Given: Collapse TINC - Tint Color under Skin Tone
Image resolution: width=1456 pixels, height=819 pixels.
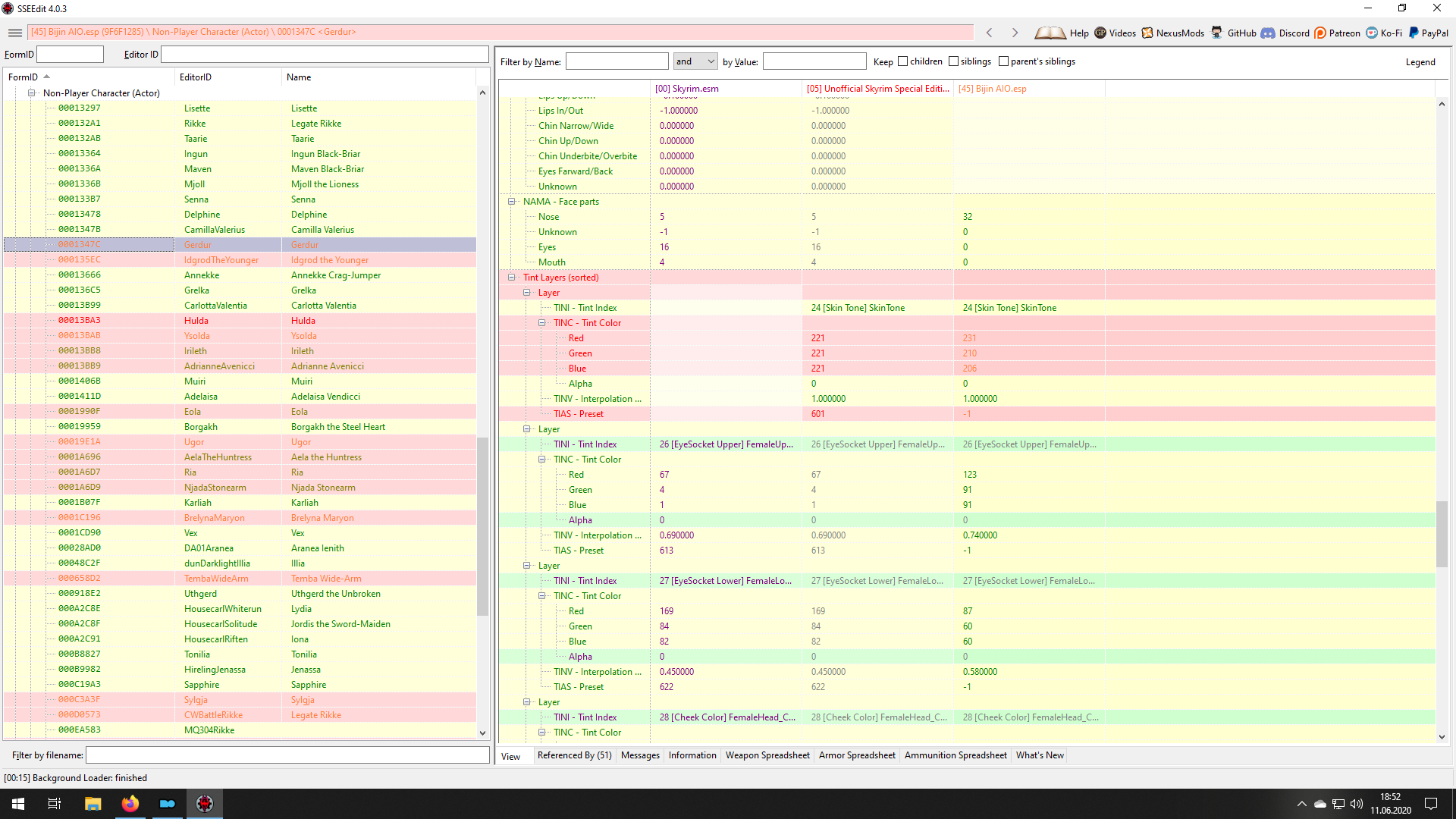Looking at the screenshot, I should coord(542,323).
